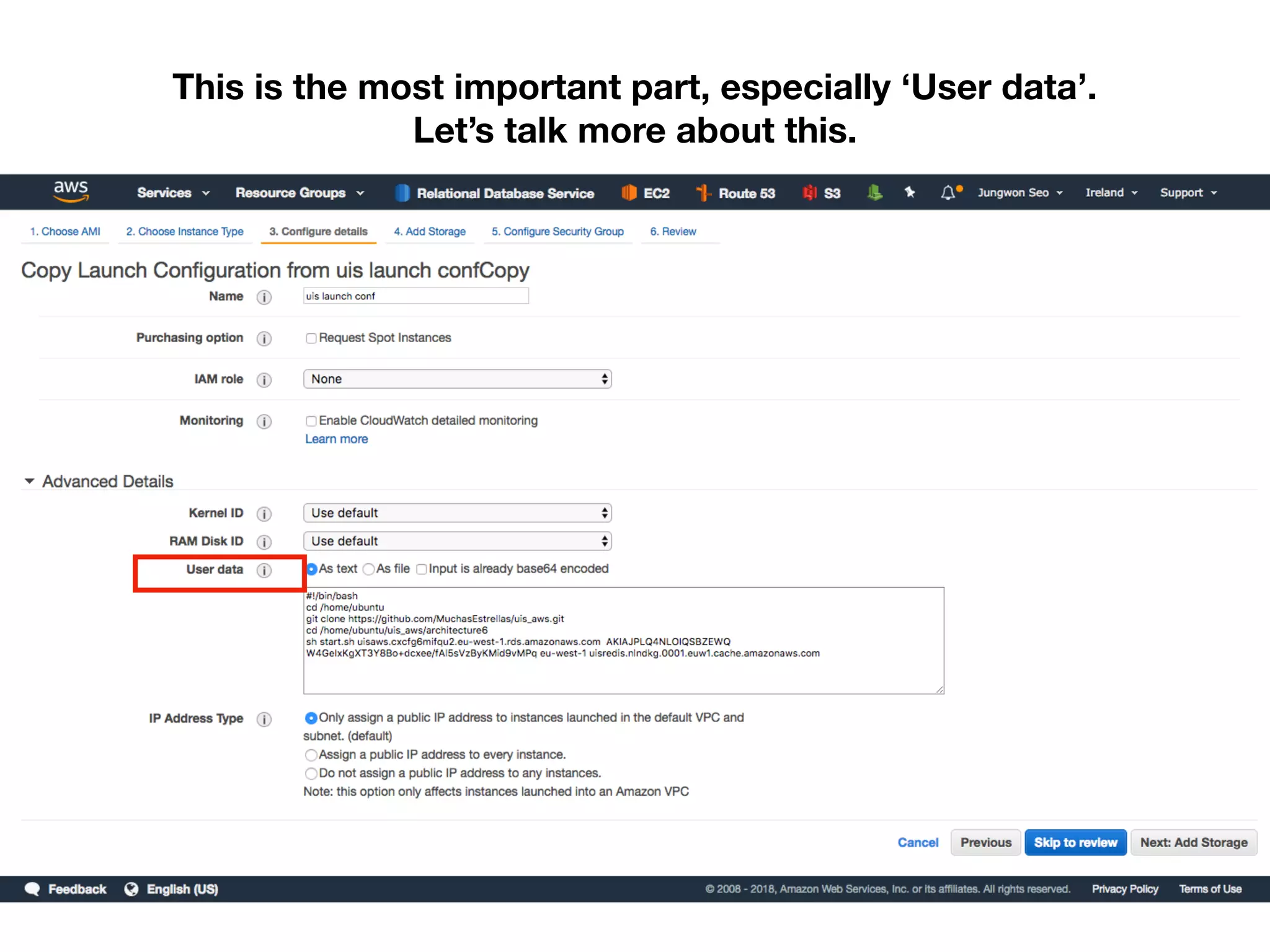Show info for User data
The image size is (1270, 952).
pyautogui.click(x=264, y=570)
